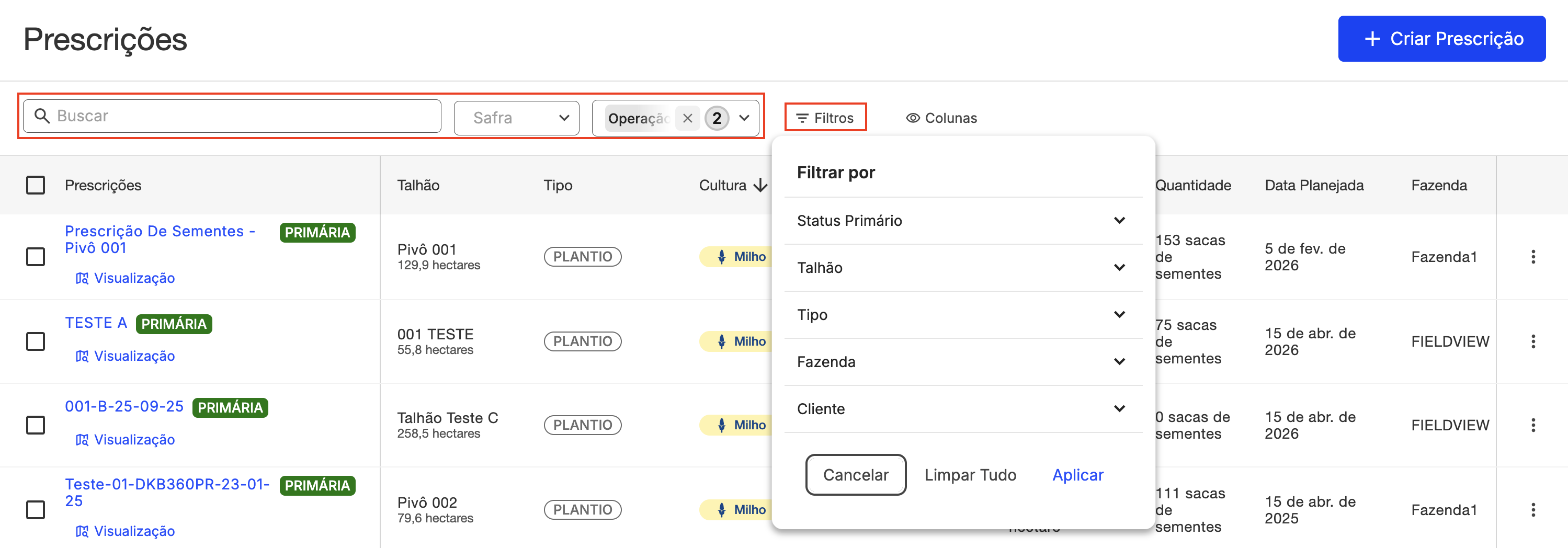Click the Cancelar button
Image resolution: width=1568 pixels, height=548 pixels.
tap(855, 475)
